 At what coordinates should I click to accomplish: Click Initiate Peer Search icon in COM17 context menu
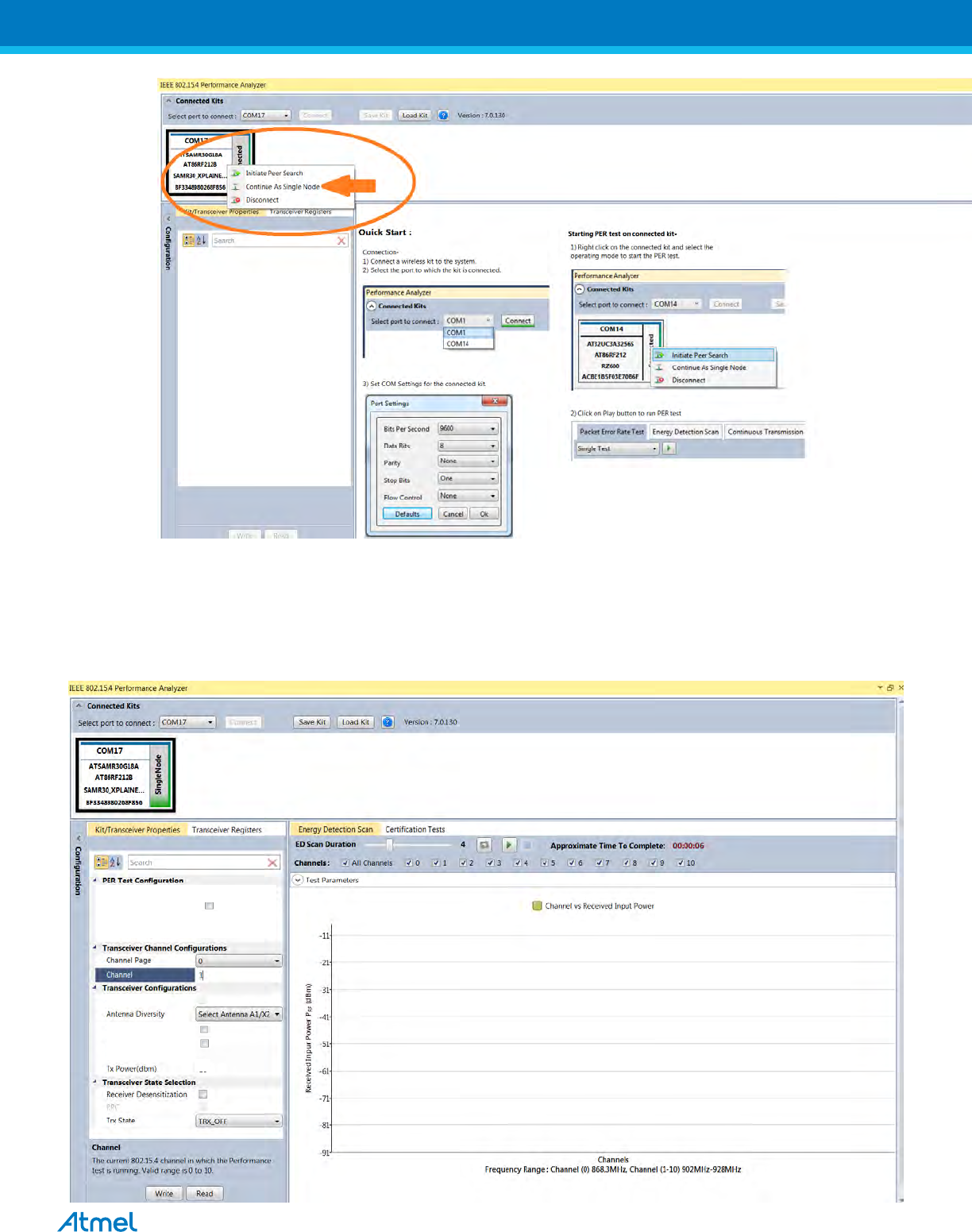click(236, 172)
